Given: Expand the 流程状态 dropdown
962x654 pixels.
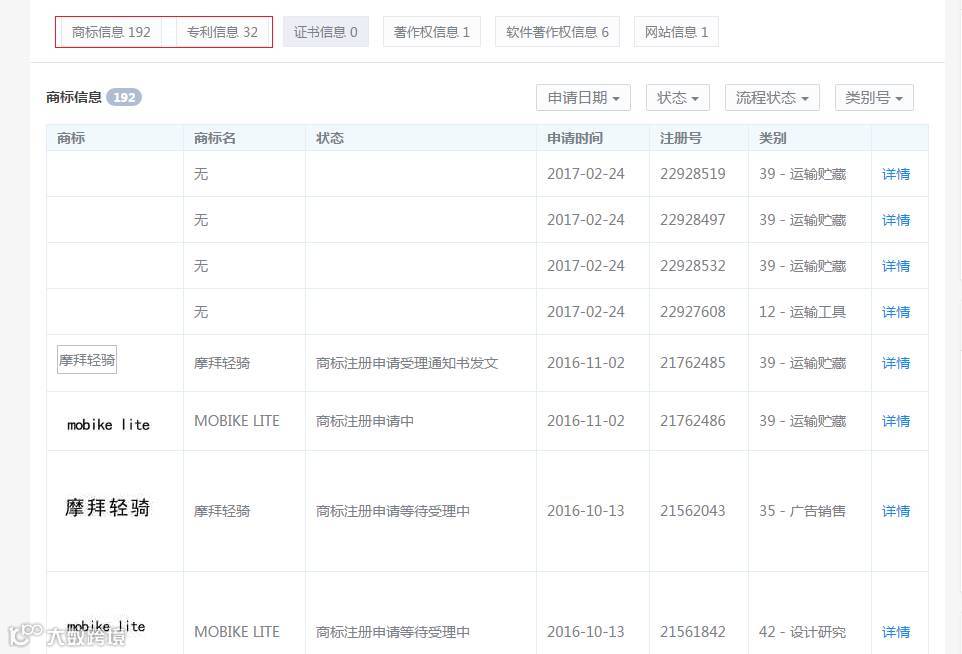Looking at the screenshot, I should (x=772, y=98).
